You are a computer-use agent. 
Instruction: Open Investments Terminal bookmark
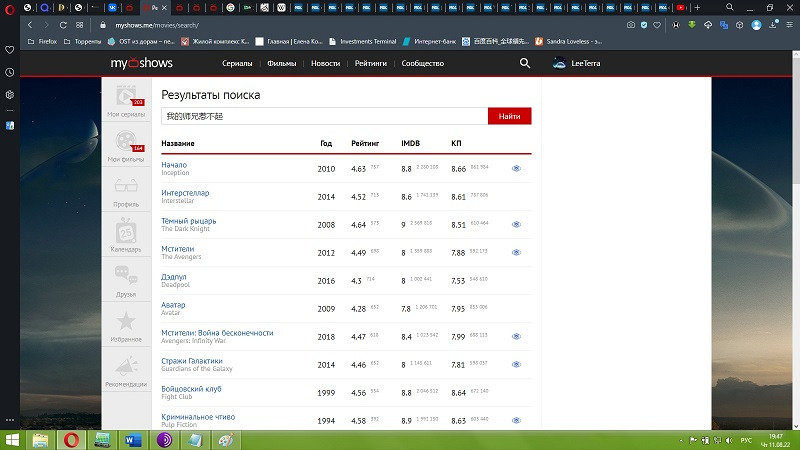[x=363, y=41]
